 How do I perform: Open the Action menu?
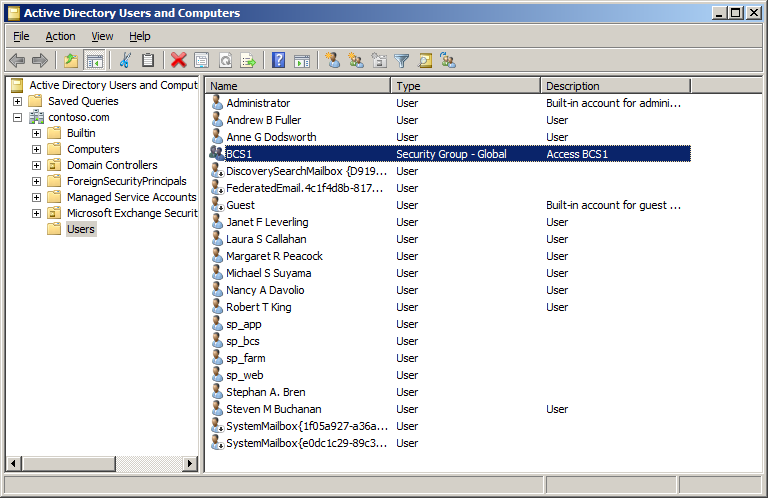[60, 36]
